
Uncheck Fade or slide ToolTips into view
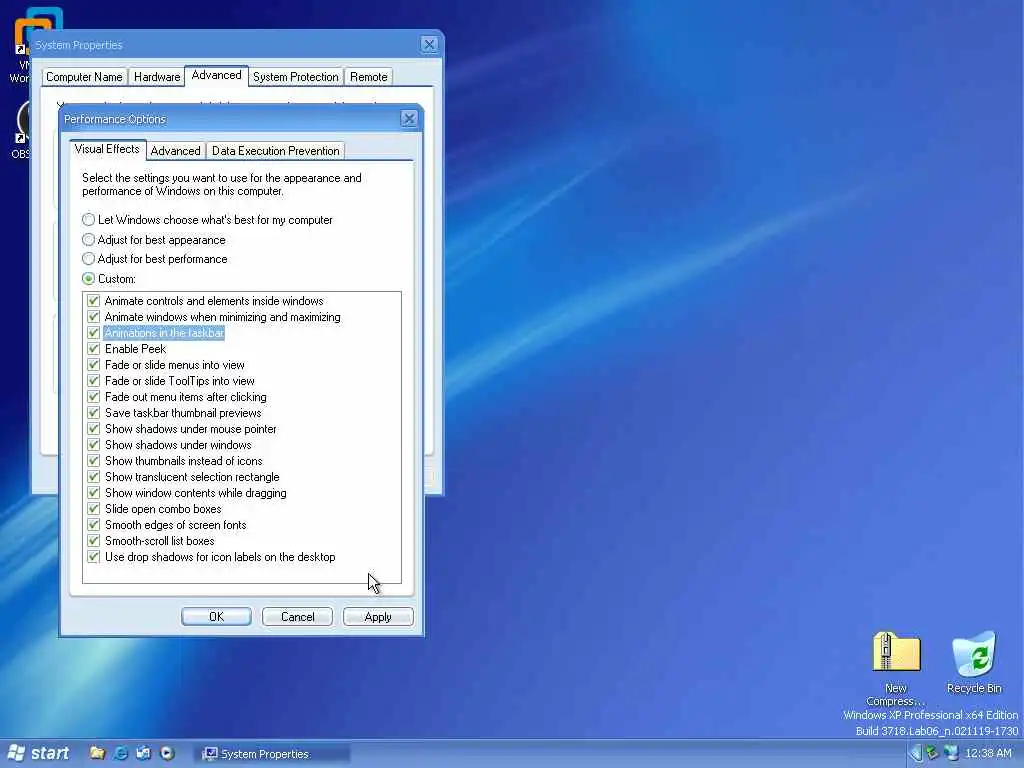[93, 381]
